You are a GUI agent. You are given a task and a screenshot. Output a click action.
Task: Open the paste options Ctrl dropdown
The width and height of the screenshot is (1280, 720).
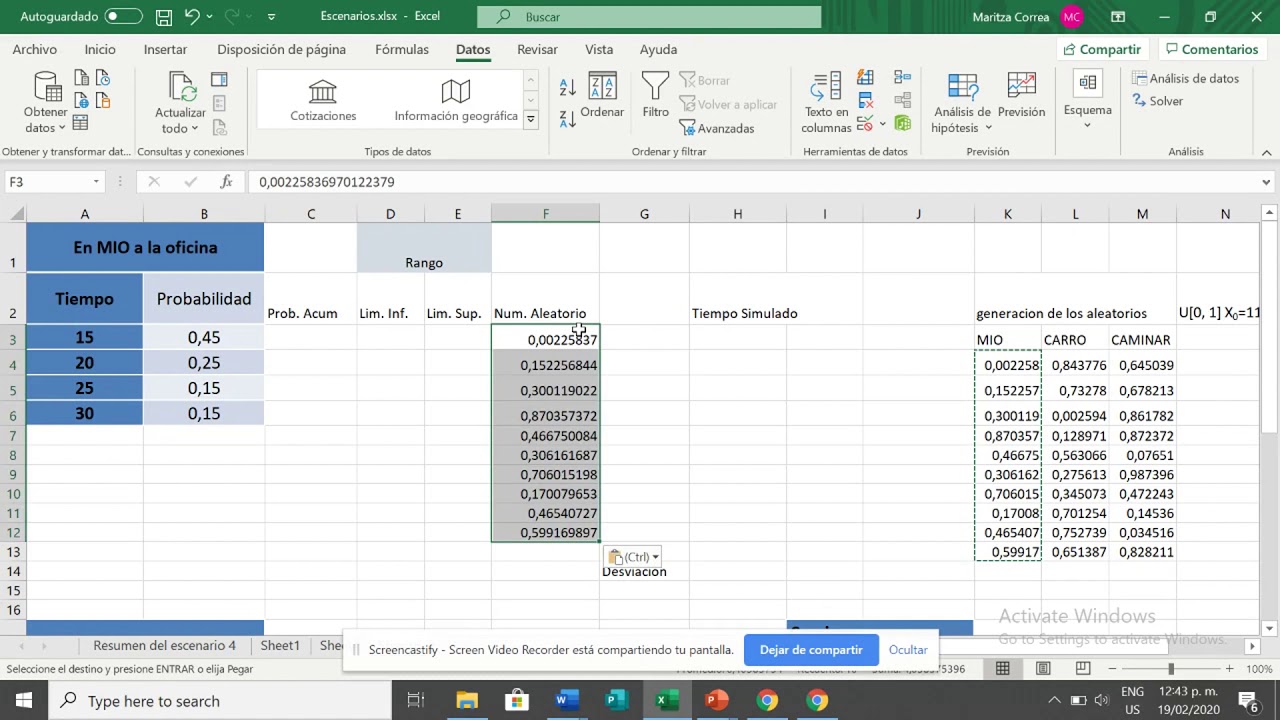point(634,557)
